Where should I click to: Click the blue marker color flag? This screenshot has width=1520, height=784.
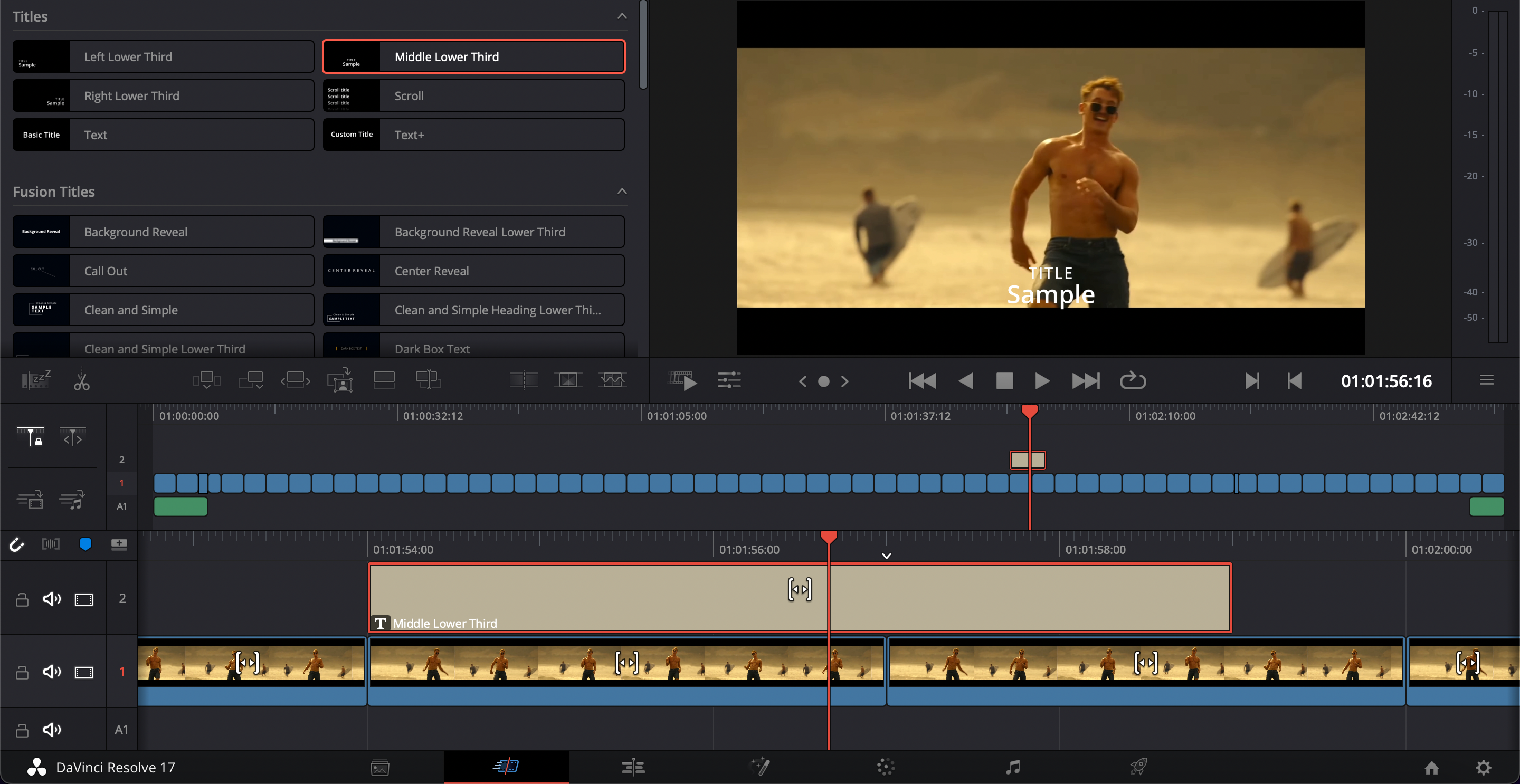coord(85,544)
